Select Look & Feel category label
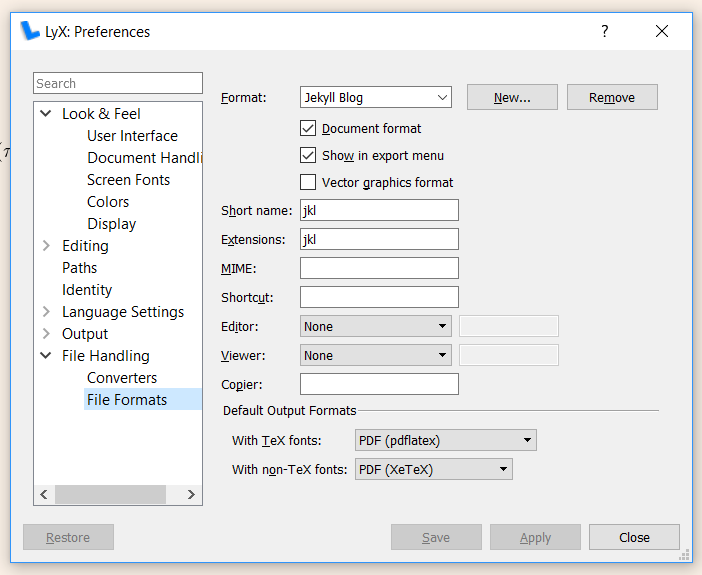The height and width of the screenshot is (575, 702). click(101, 114)
